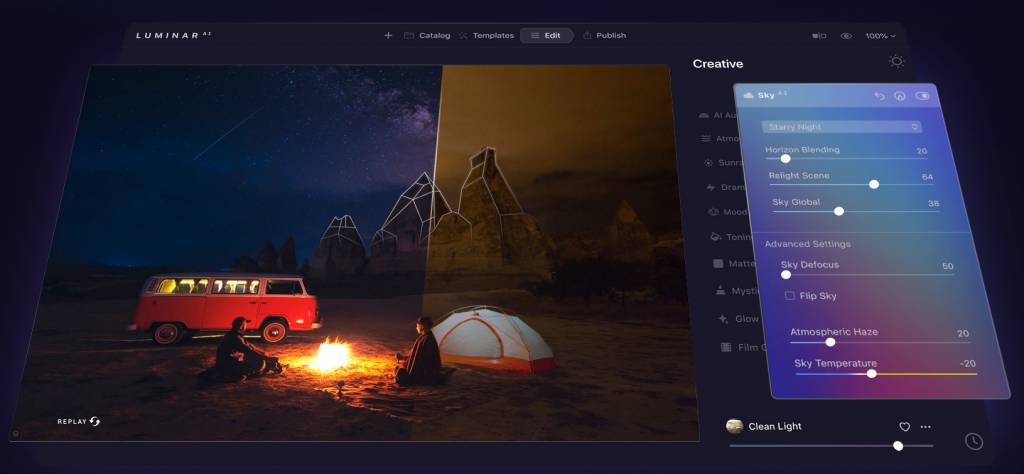The width and height of the screenshot is (1024, 474).
Task: Open the Sky AI mask icon
Action: 900,96
